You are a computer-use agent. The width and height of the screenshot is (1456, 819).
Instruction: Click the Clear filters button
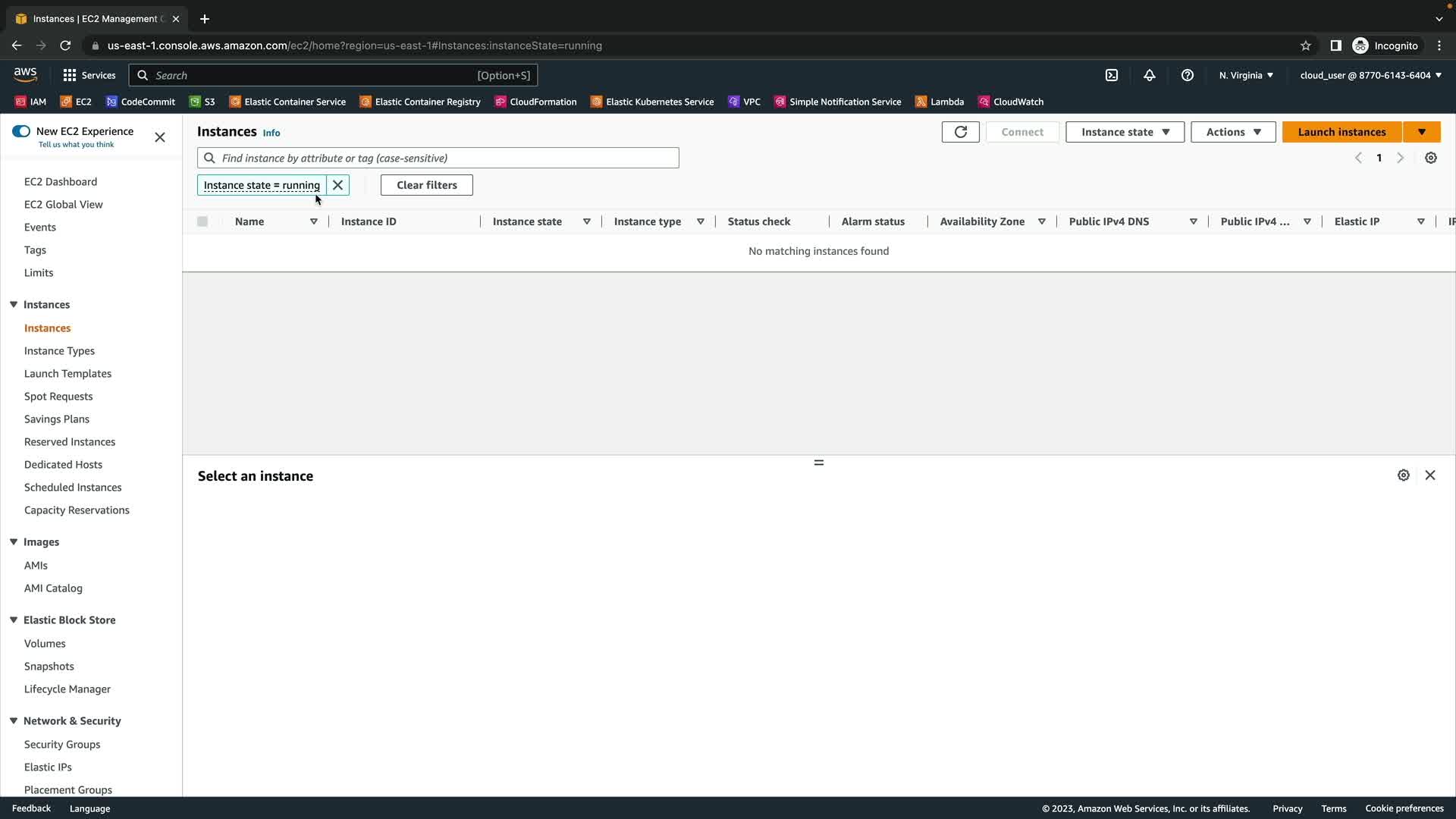(x=426, y=185)
